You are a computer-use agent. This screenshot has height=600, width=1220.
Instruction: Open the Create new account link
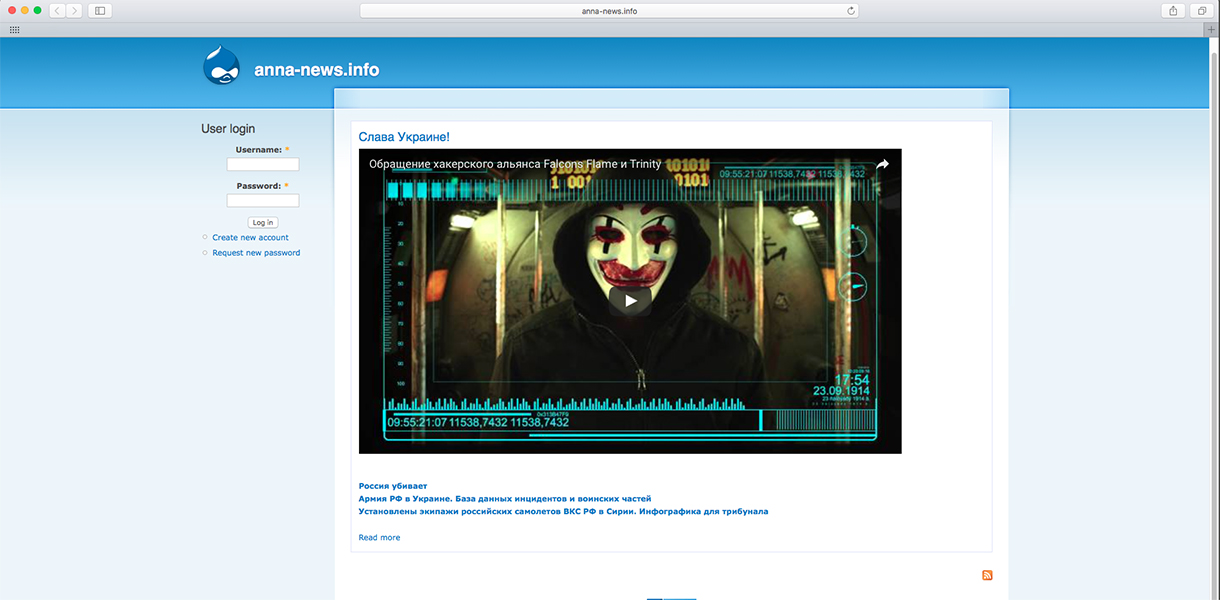coord(250,237)
